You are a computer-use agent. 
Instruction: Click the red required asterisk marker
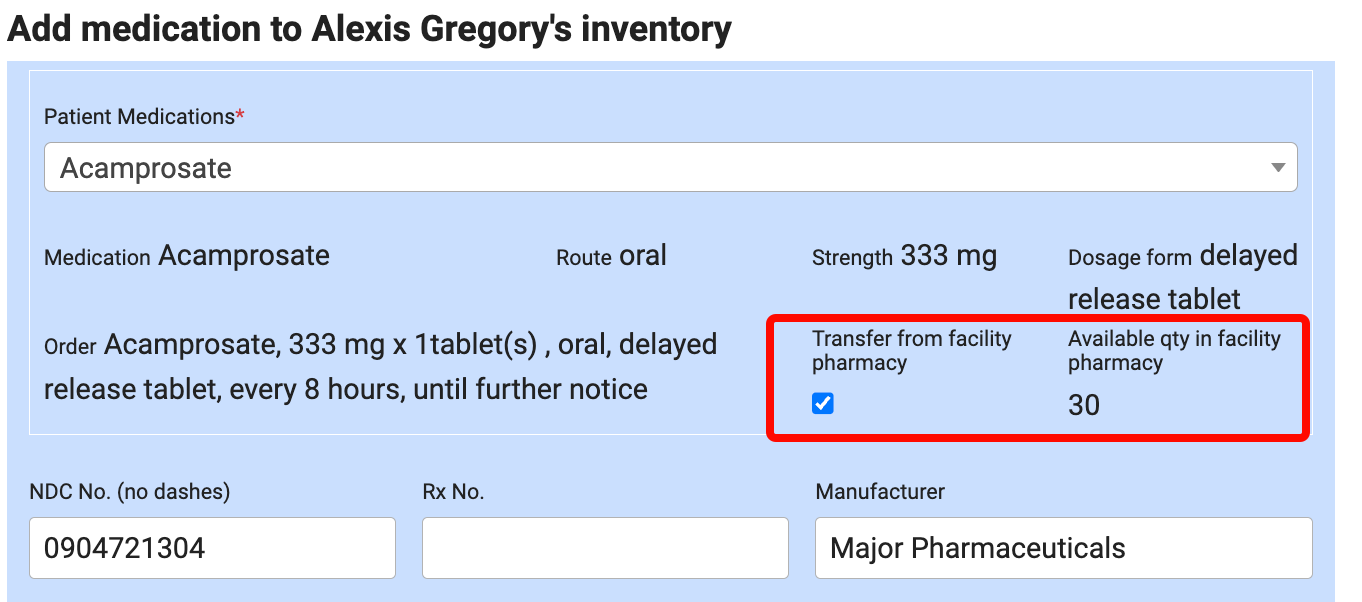240,116
